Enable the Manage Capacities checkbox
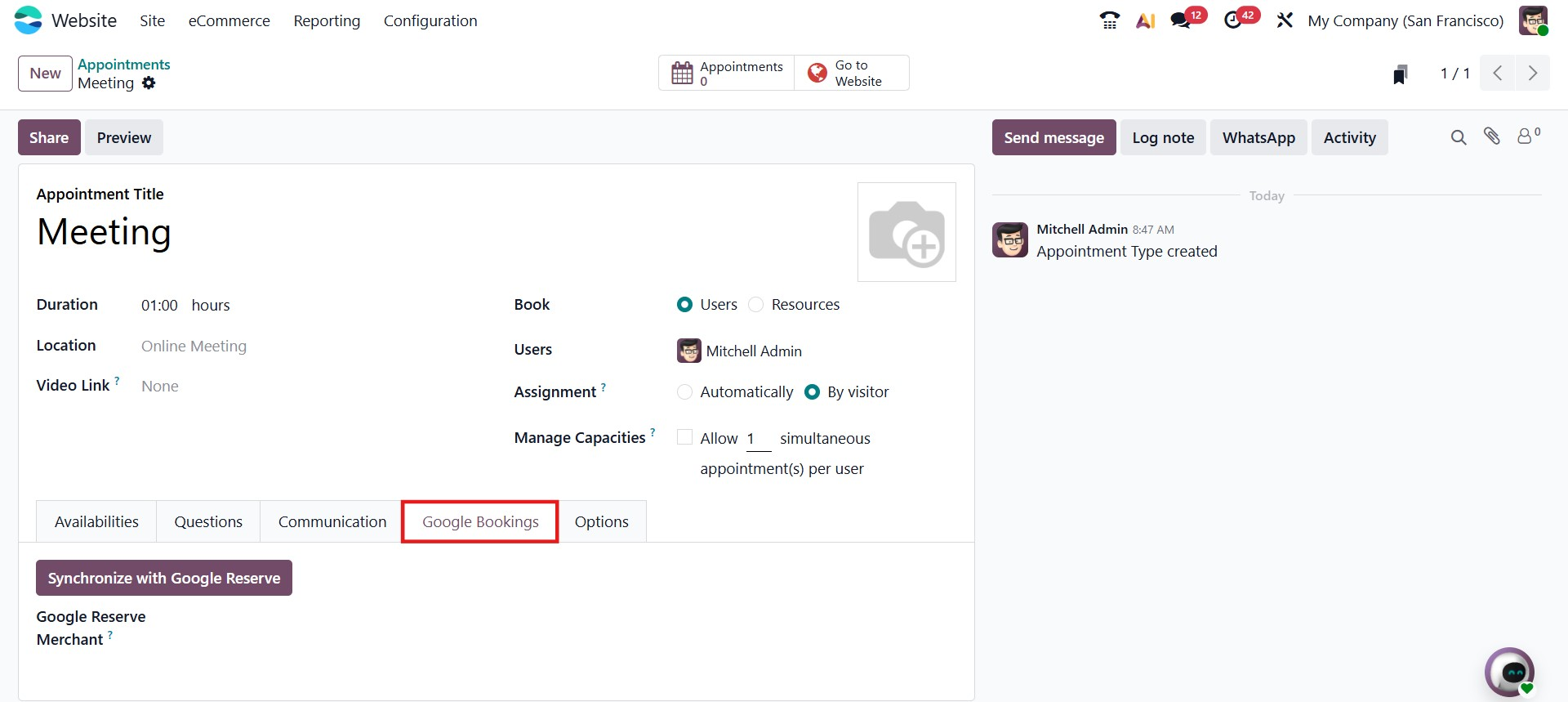This screenshot has width=1568, height=702. 685,437
